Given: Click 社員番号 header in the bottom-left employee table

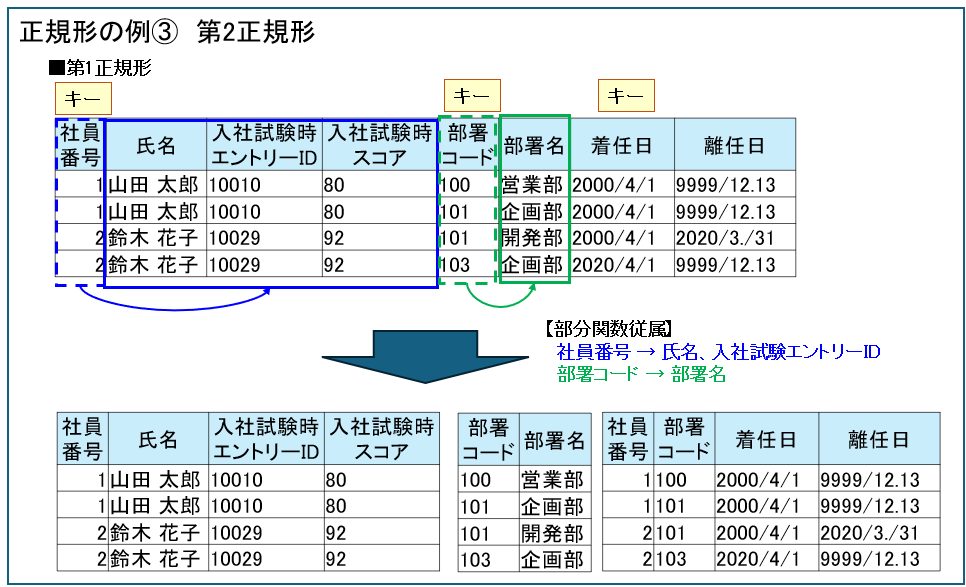Looking at the screenshot, I should click(x=83, y=439).
